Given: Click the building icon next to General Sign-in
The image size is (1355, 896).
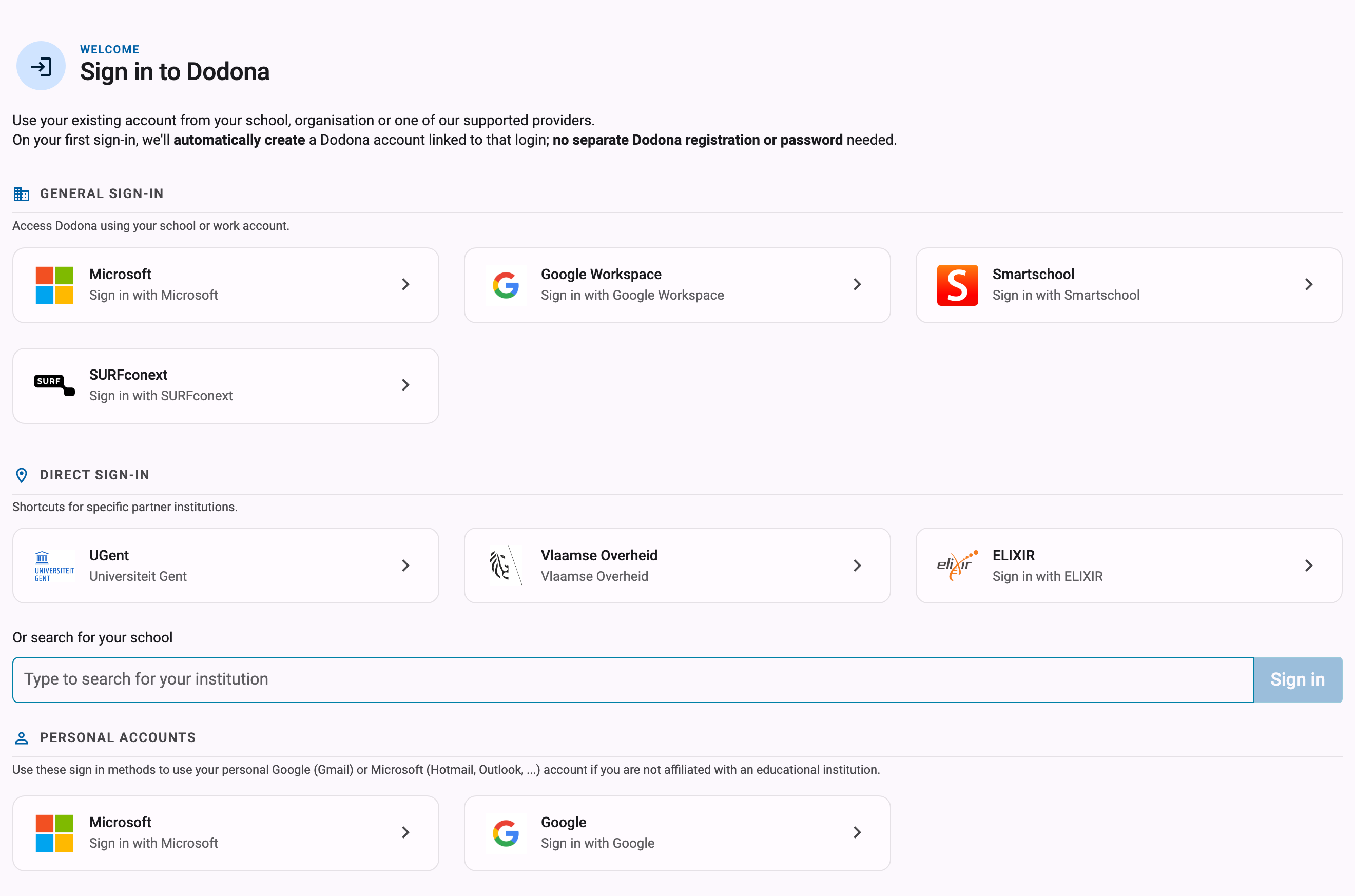Looking at the screenshot, I should [21, 194].
